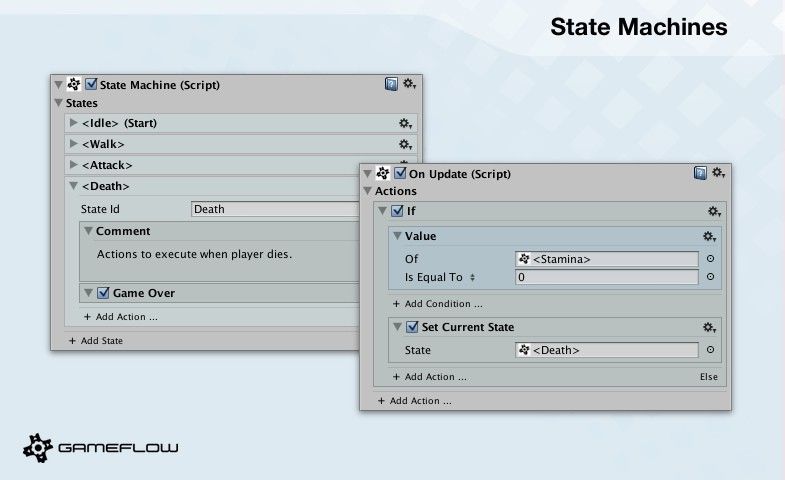Expand the Idle (Start) state
Viewport: 785px width, 480px height.
(x=74, y=123)
